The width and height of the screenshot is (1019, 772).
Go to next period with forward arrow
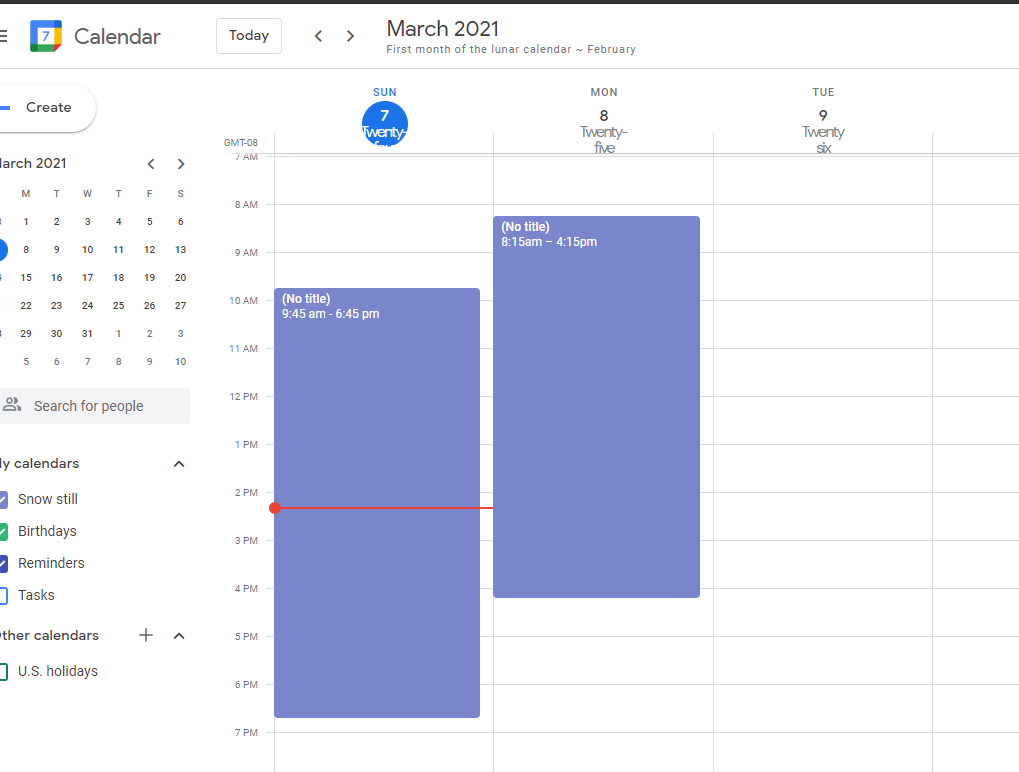[x=350, y=35]
